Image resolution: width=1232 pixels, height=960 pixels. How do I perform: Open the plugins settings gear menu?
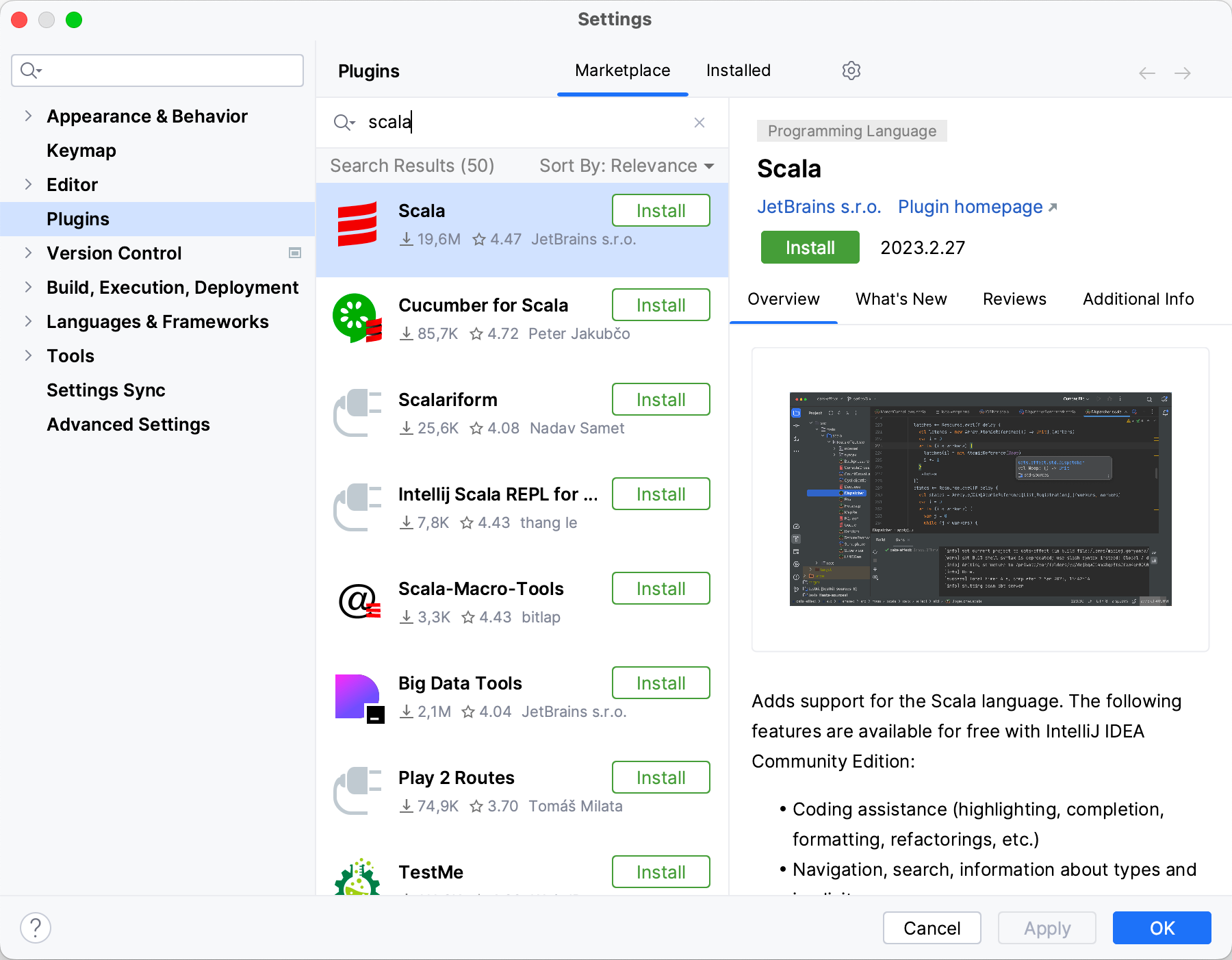[851, 71]
